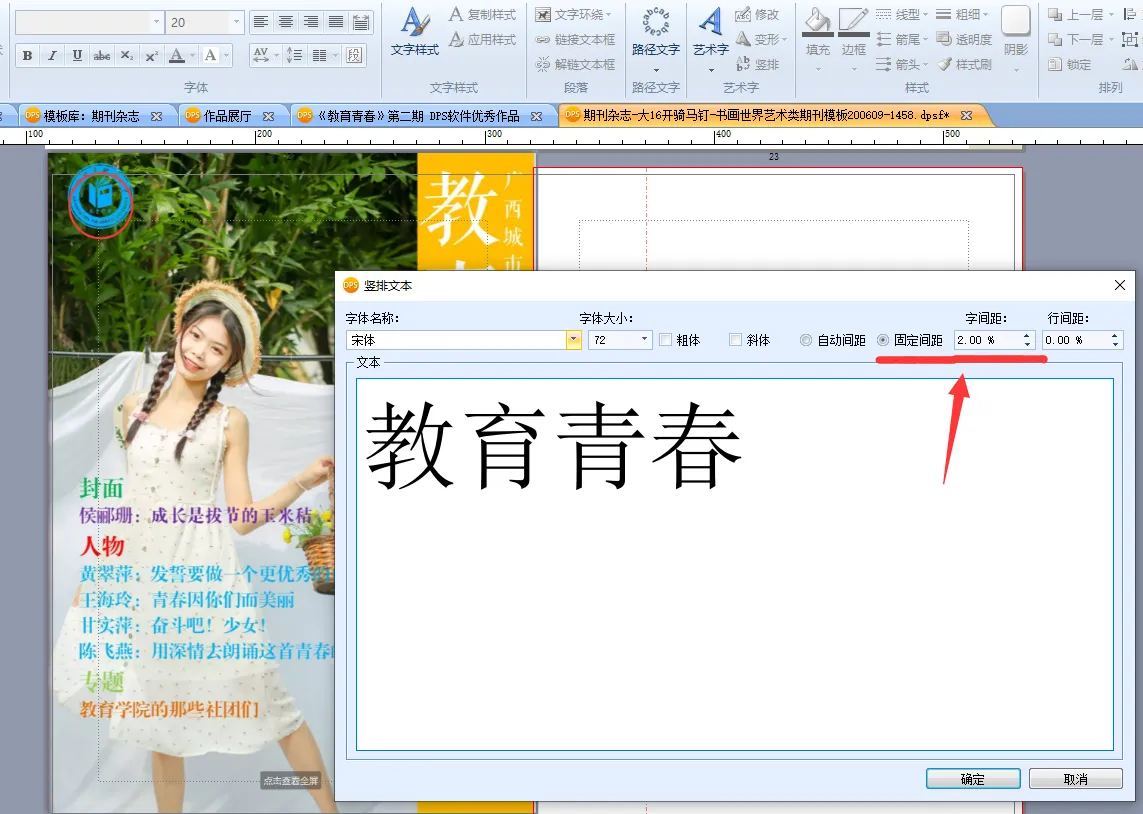
Task: Open 文字样式 text style tool
Action: [x=415, y=32]
